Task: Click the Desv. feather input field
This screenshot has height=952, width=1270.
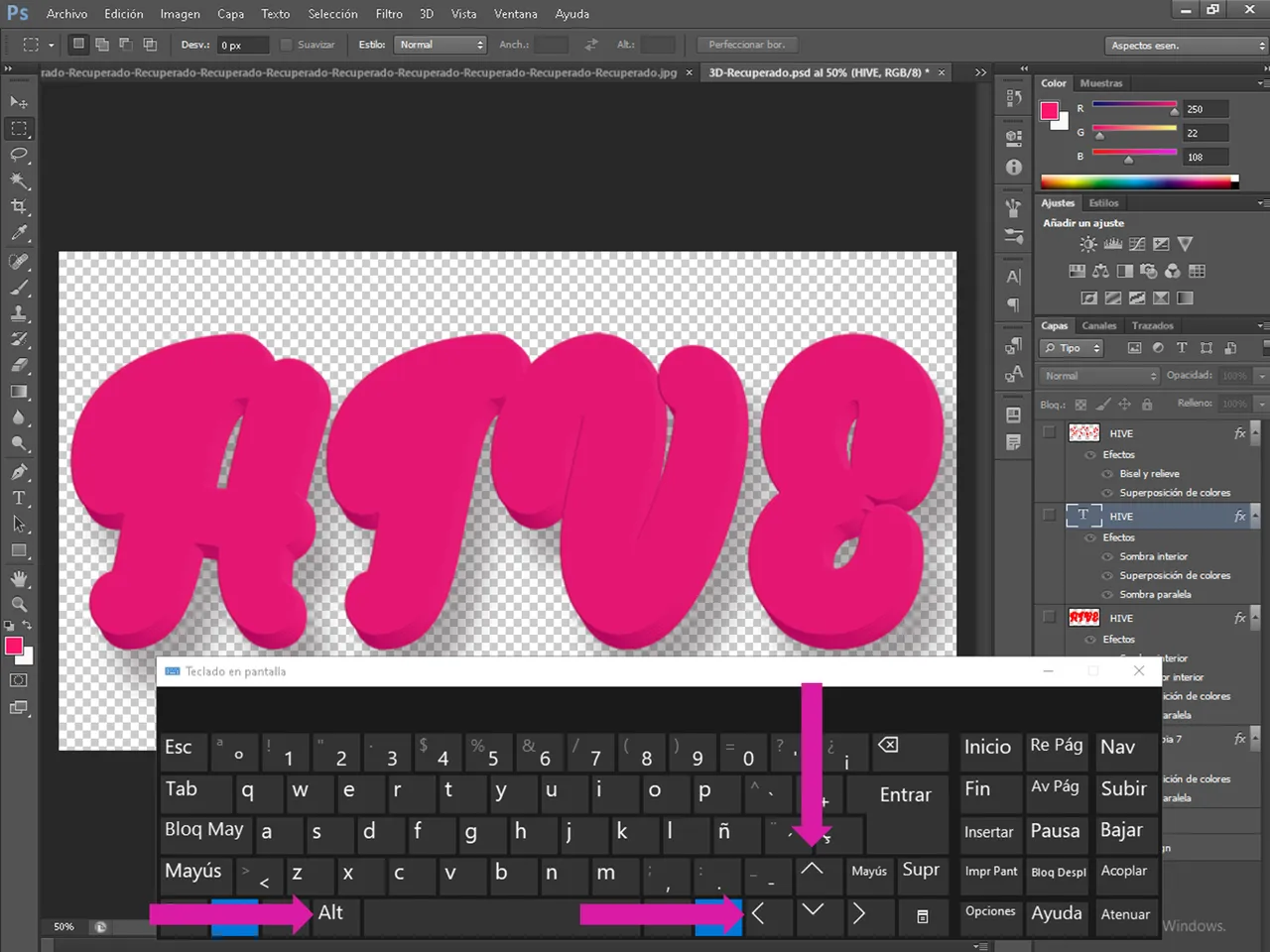Action: click(243, 45)
